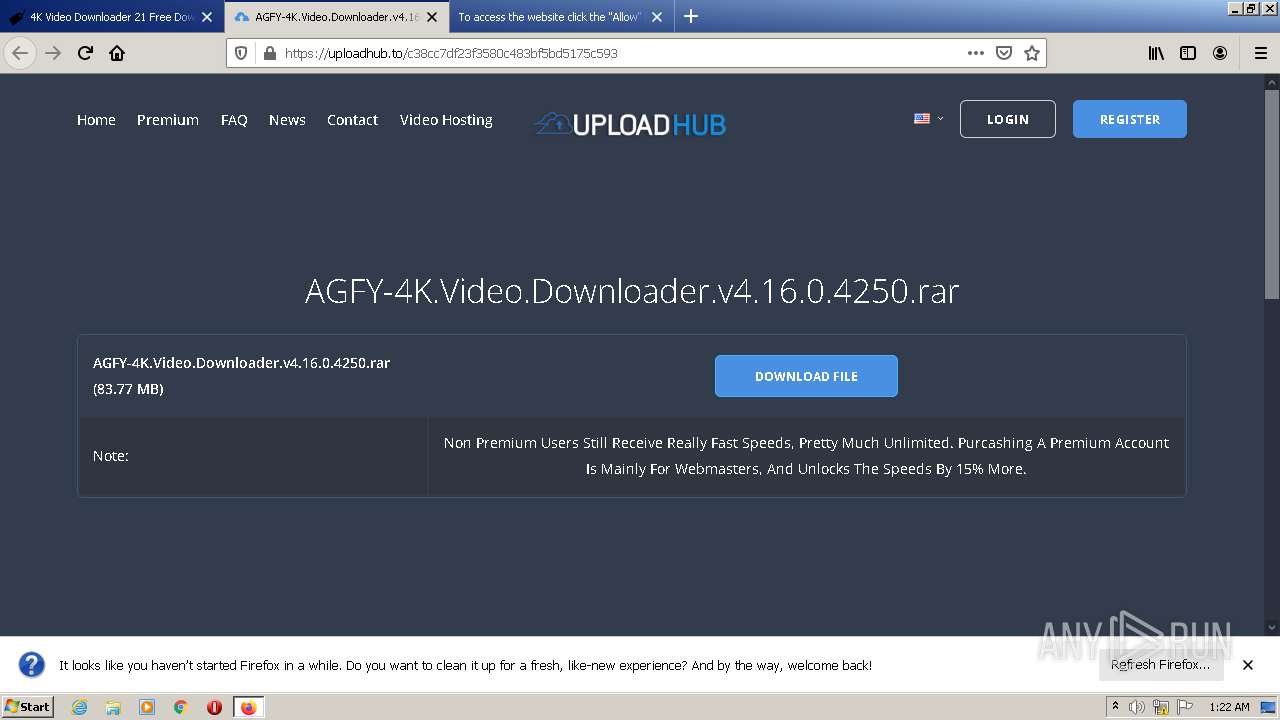Click Firefox taskbar button

pos(248,707)
